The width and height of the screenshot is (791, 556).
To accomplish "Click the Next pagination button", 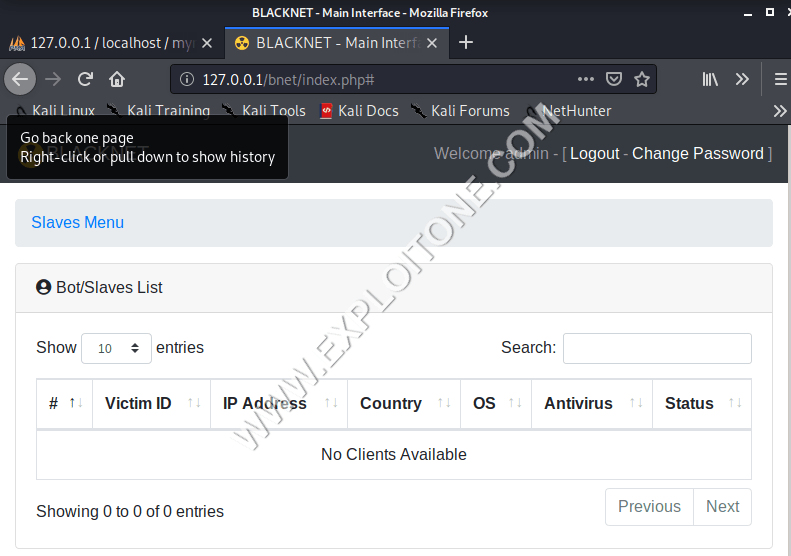I will point(722,507).
